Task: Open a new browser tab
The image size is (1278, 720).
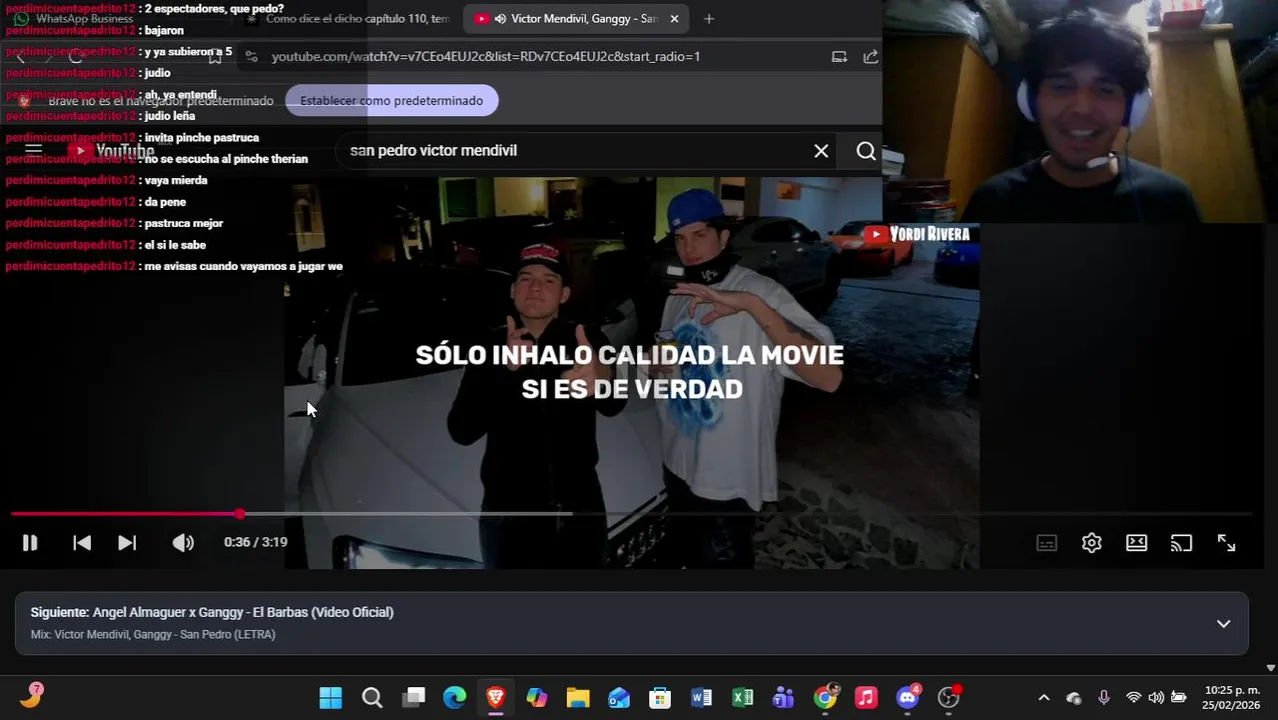Action: pyautogui.click(x=709, y=19)
